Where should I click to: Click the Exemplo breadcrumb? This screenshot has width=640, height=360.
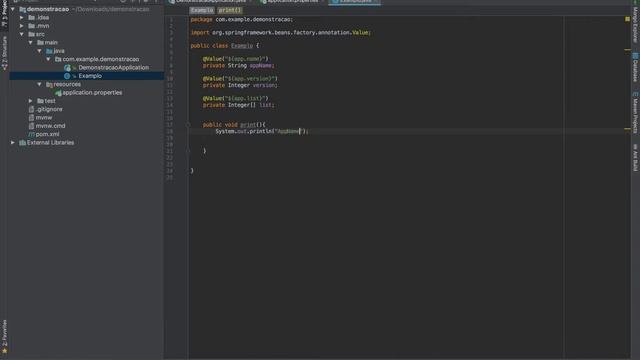click(x=202, y=10)
